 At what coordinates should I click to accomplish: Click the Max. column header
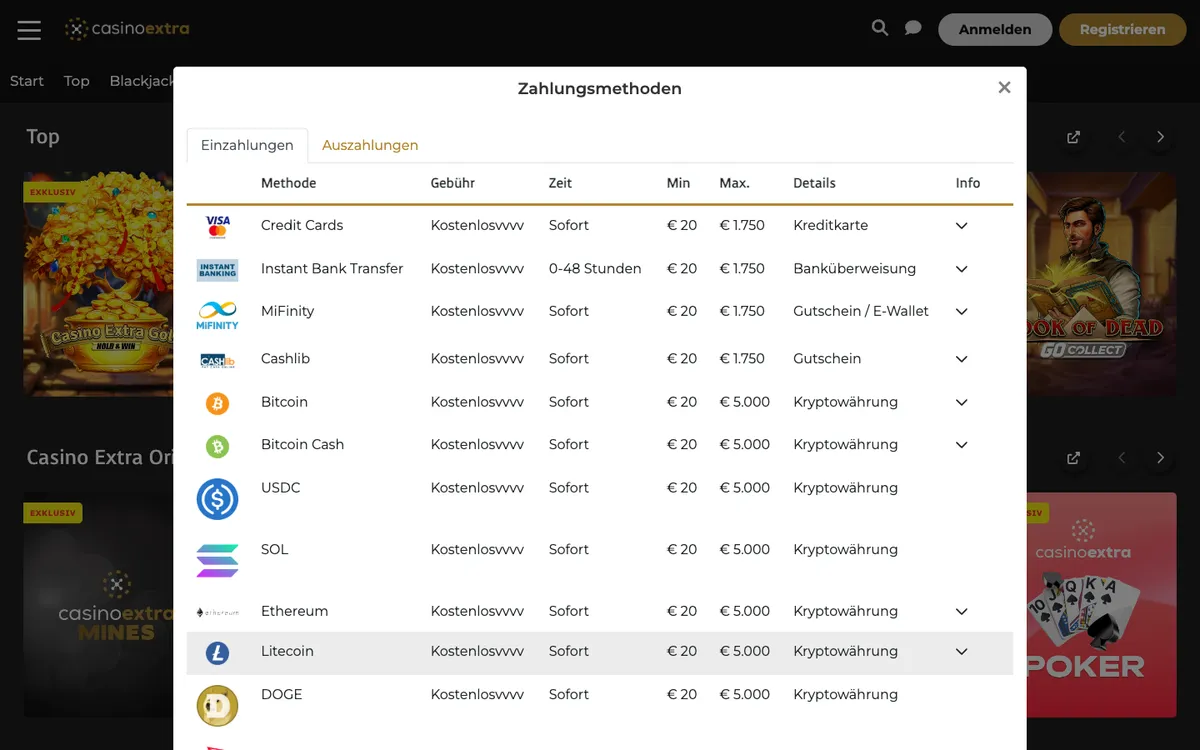(735, 183)
